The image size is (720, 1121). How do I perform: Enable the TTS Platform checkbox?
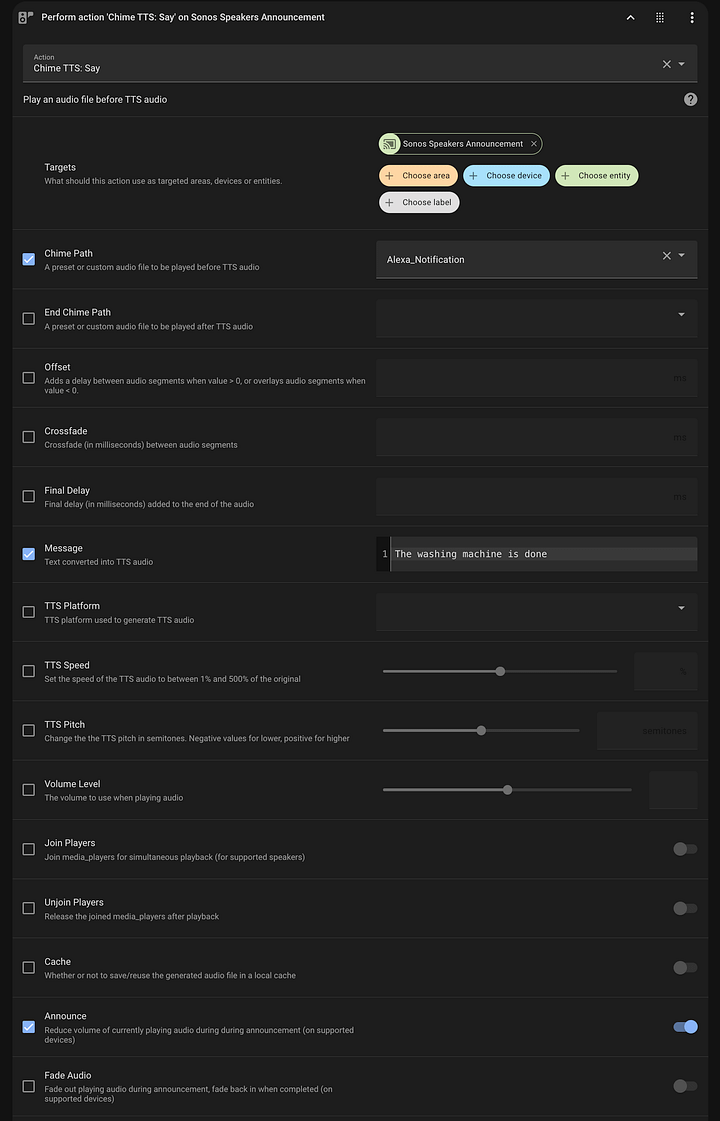pos(29,612)
